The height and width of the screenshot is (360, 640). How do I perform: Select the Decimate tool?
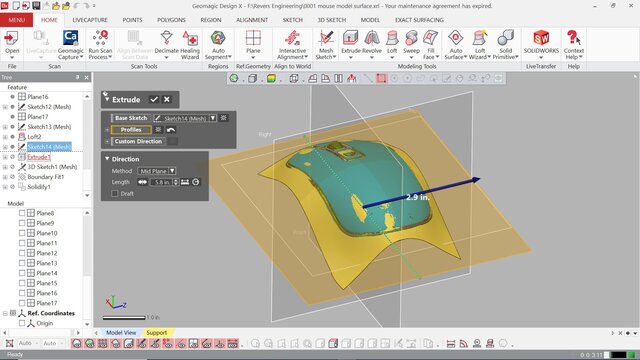tap(167, 44)
